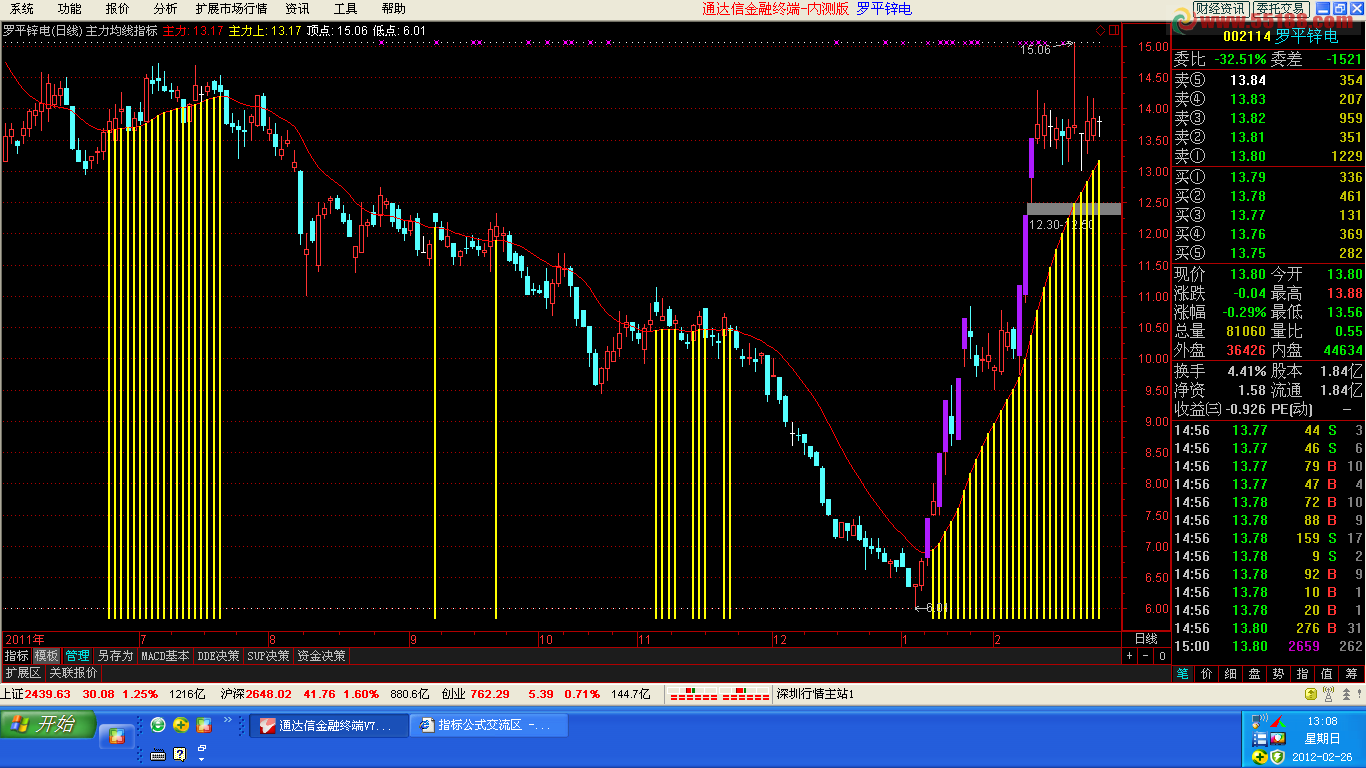This screenshot has height=768, width=1366.
Task: Open the 工具 menu
Action: pos(346,9)
